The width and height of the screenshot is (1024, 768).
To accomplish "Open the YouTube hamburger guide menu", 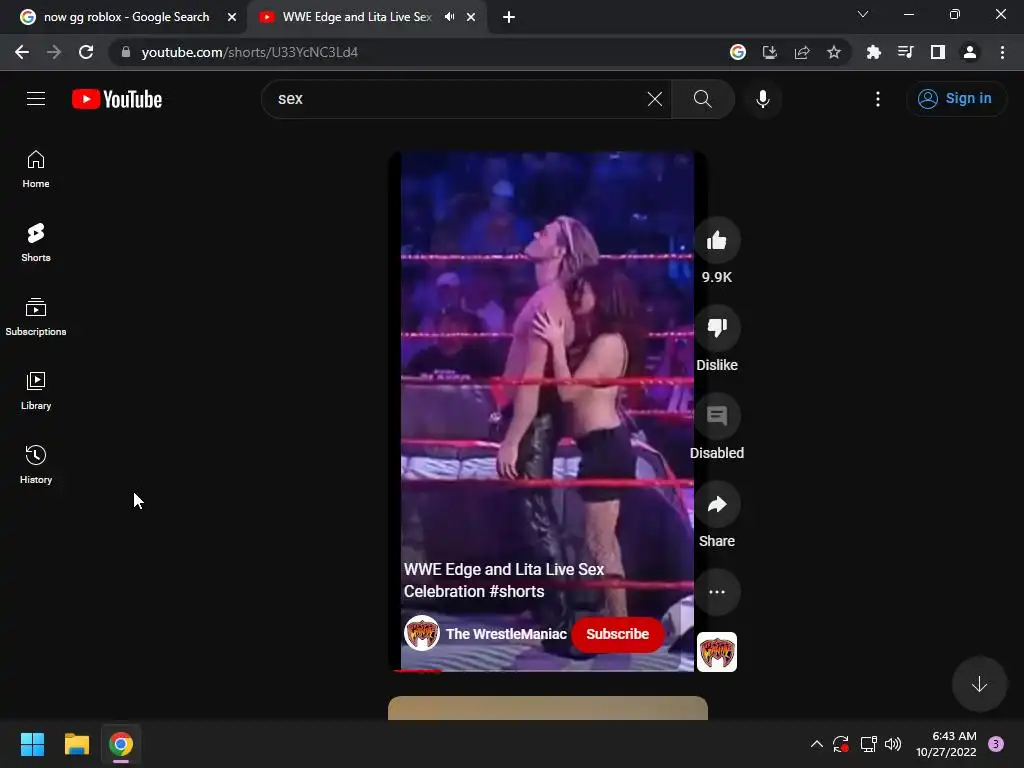I will [x=36, y=99].
